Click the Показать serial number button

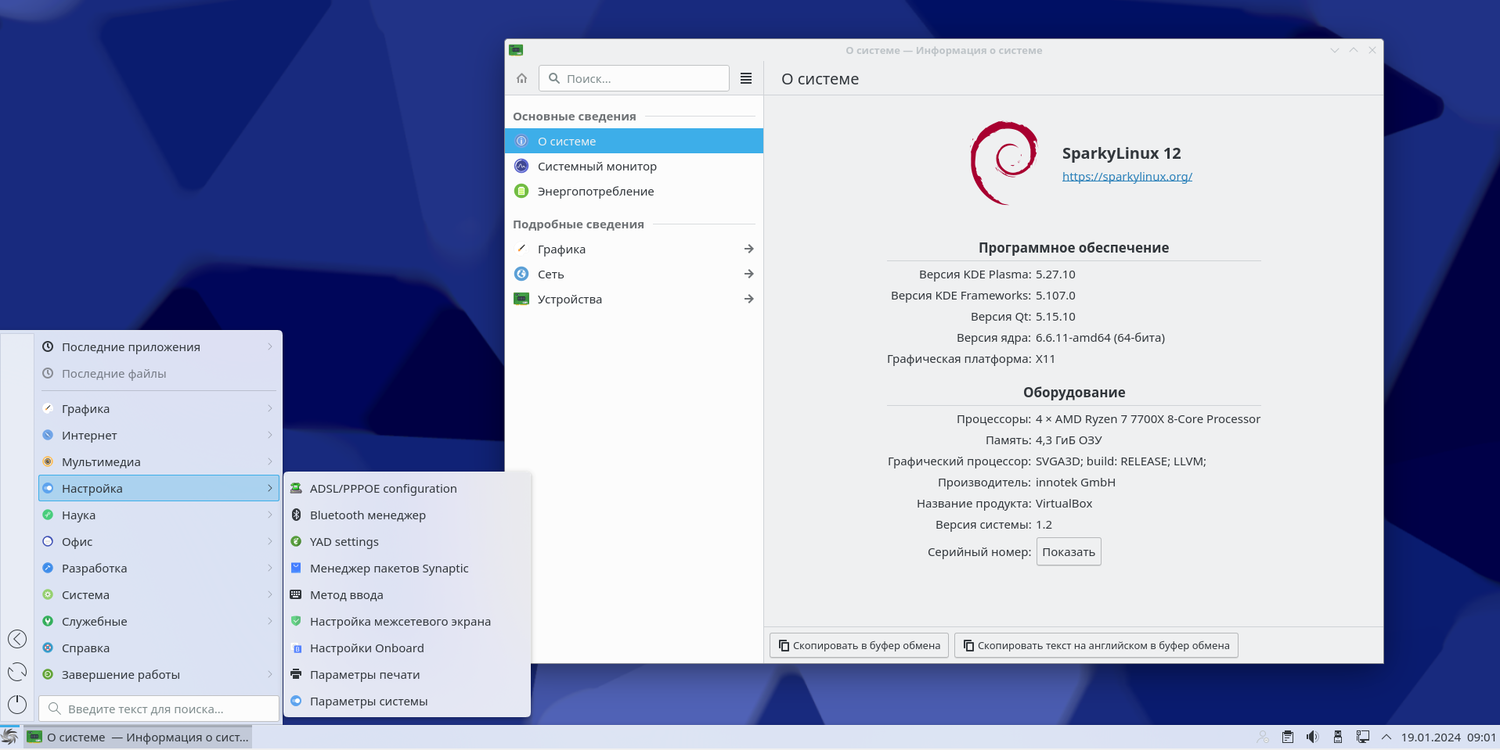[x=1068, y=552]
